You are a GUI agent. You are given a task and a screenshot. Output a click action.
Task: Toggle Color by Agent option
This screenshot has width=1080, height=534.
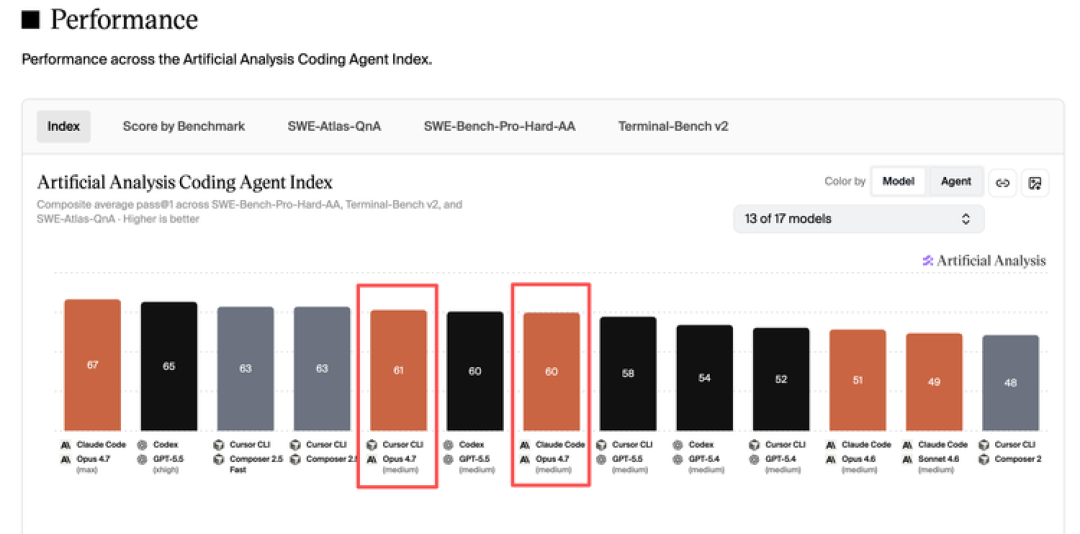click(x=955, y=181)
